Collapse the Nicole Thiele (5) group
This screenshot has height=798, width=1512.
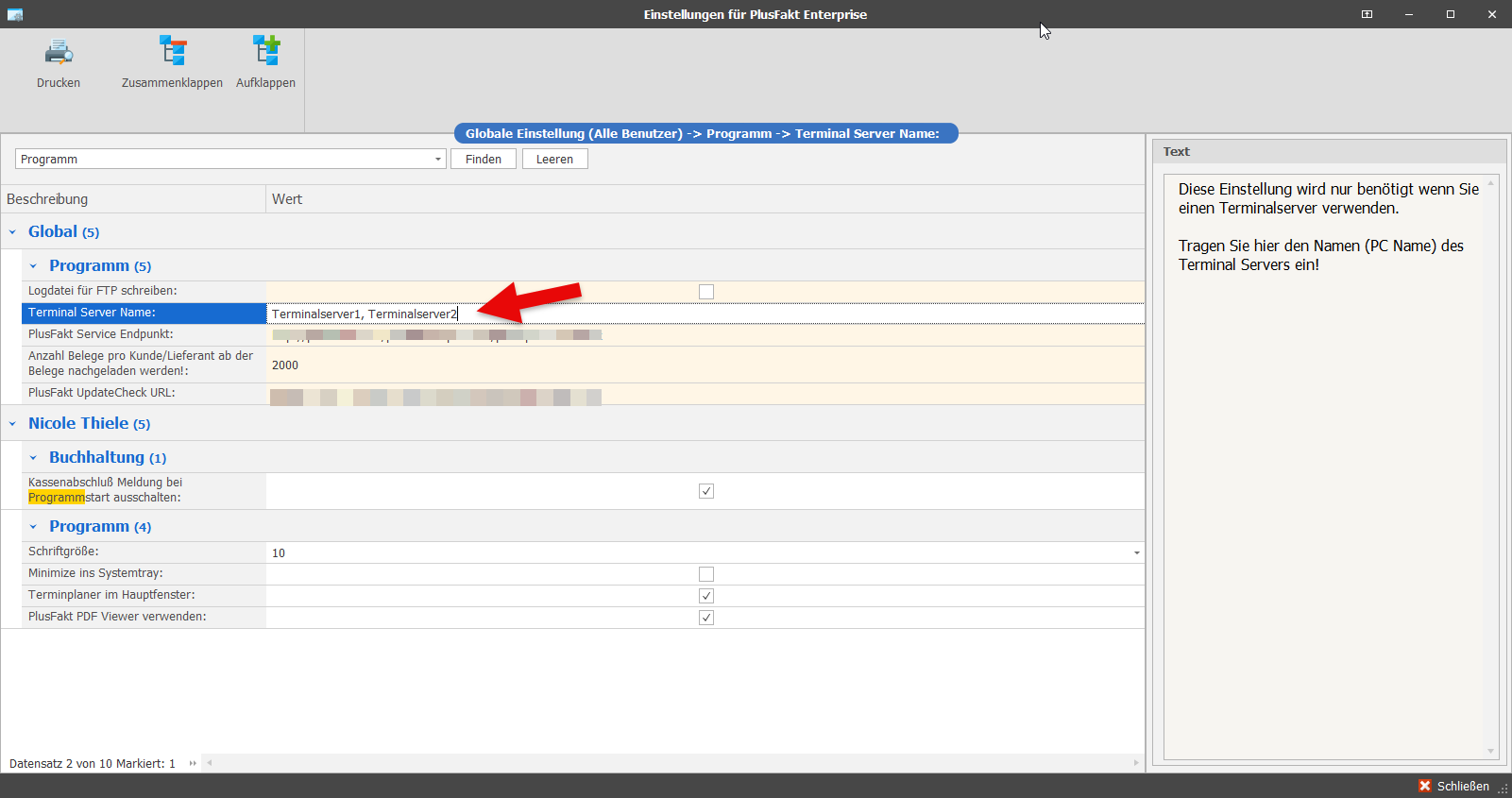tap(12, 424)
